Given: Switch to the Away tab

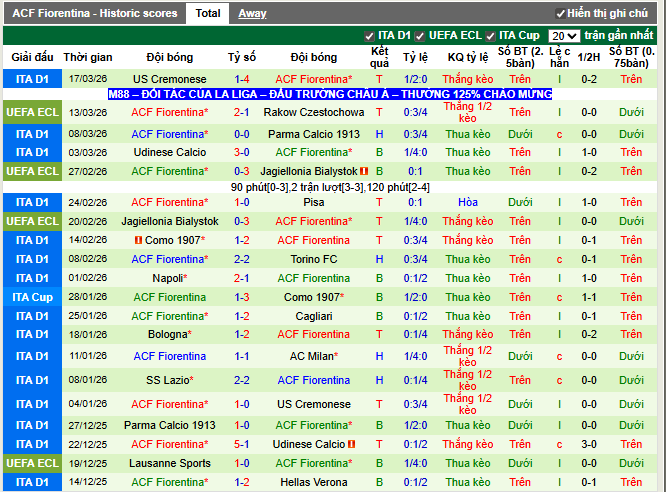Looking at the screenshot, I should (252, 13).
